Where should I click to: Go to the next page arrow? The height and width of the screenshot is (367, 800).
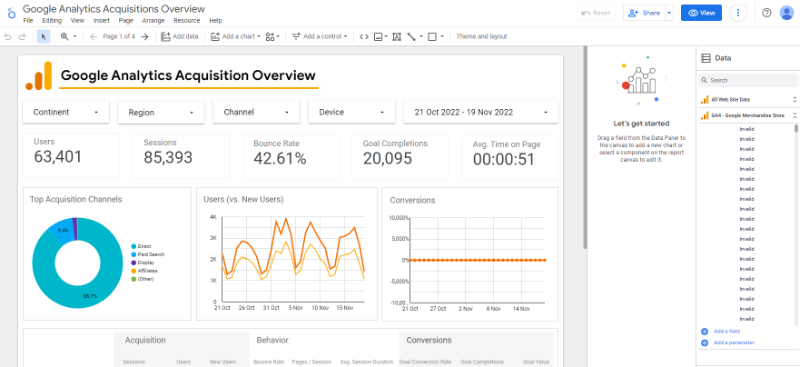click(145, 37)
